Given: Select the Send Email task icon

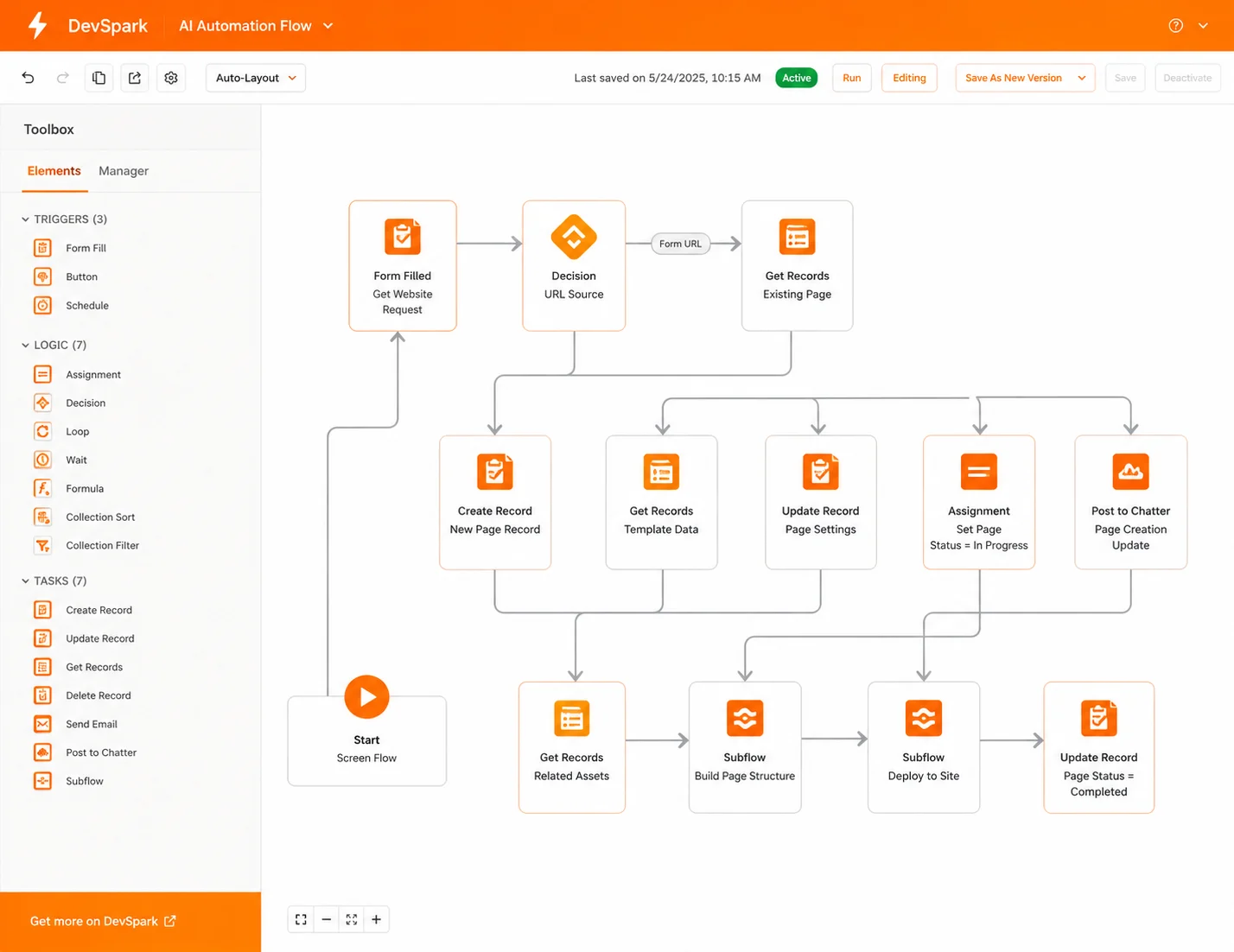Looking at the screenshot, I should tap(42, 724).
